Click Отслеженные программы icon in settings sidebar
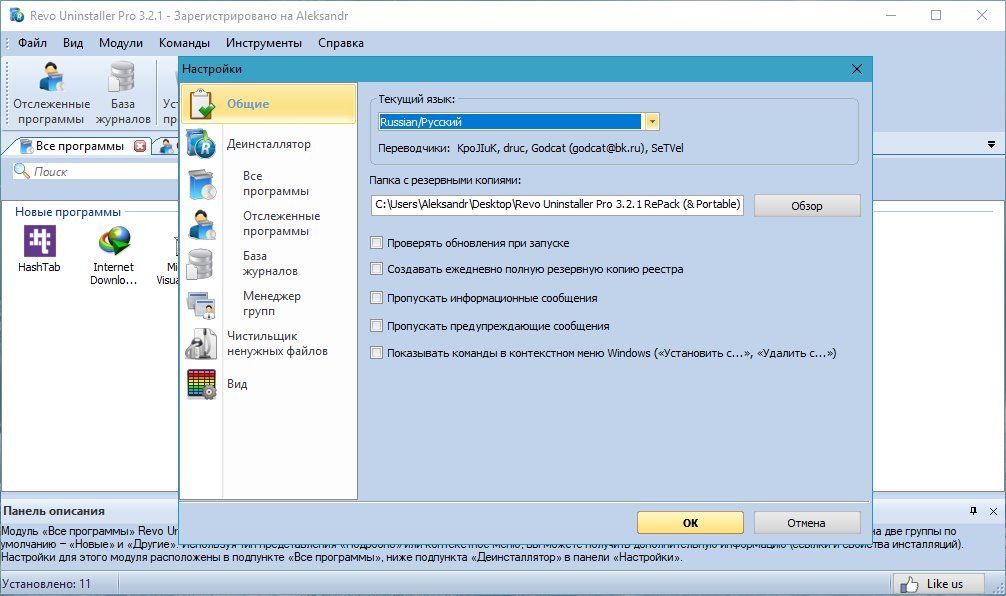Screen dimensions: 1006x596 (203, 224)
